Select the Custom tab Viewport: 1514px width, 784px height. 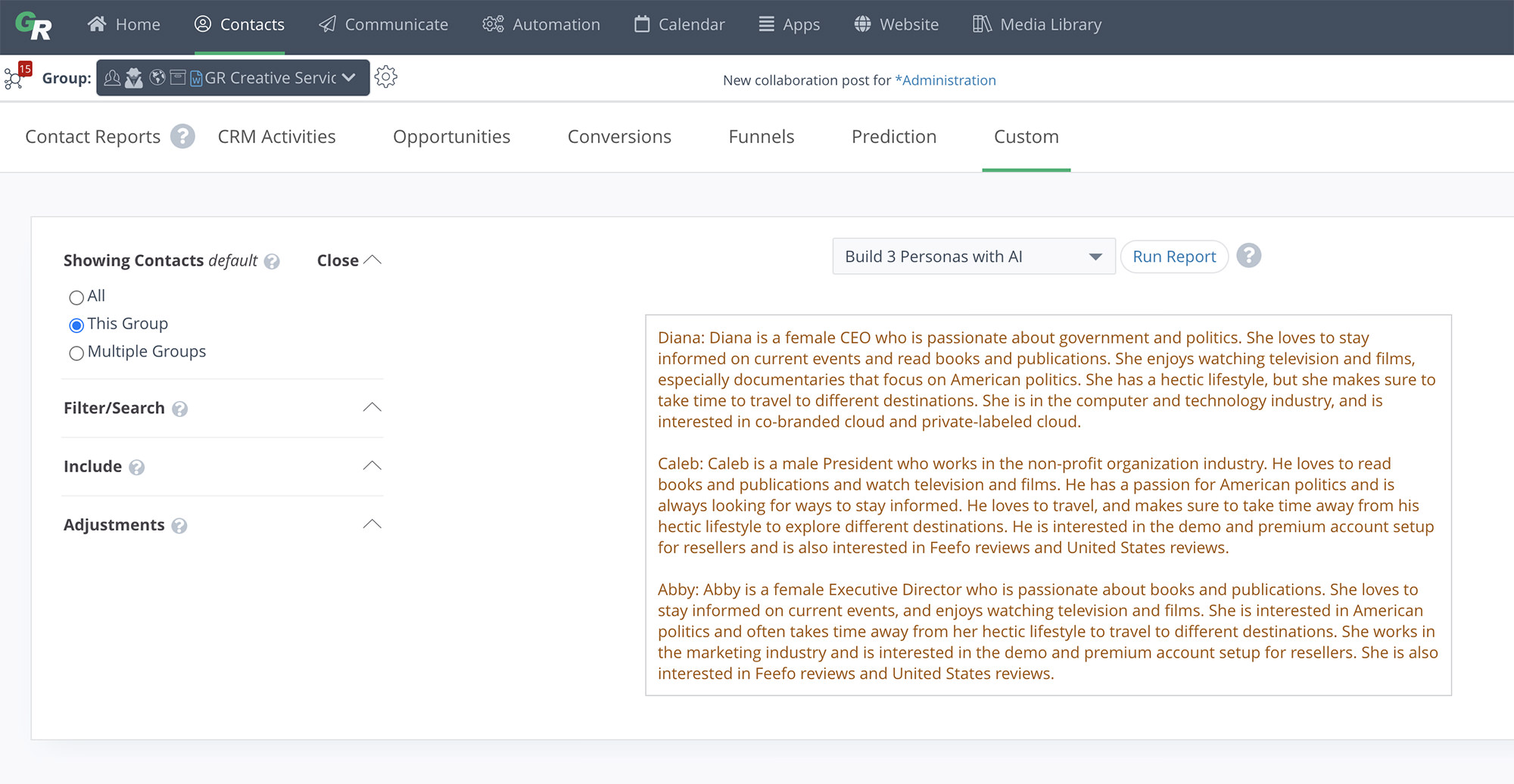pyautogui.click(x=1026, y=136)
